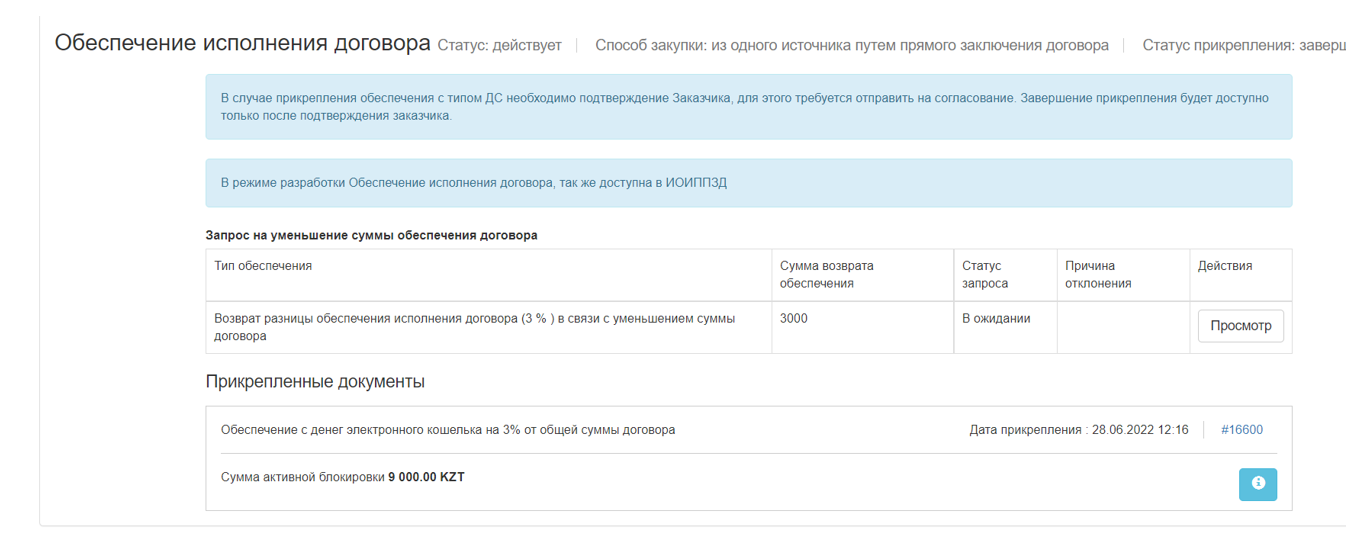
Task: Click the 'Статус: действует' label
Action: [x=500, y=46]
